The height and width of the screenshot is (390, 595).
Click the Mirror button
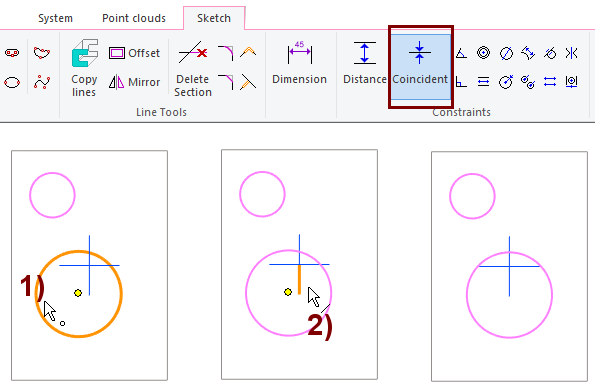134,82
